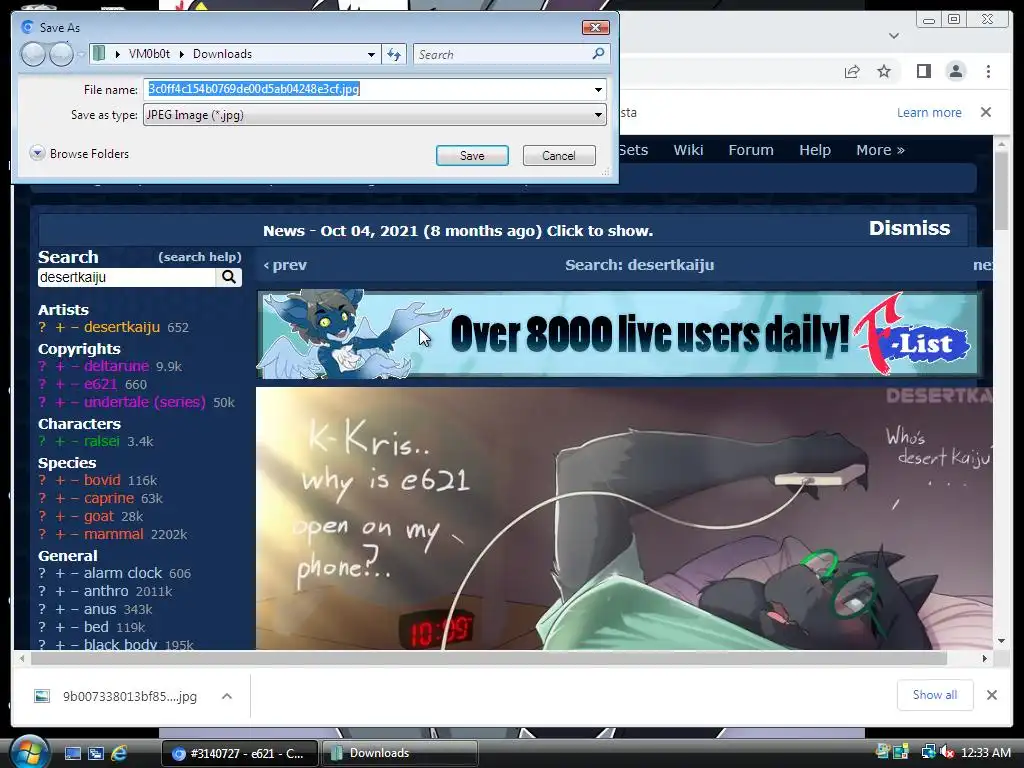Click the news header to show news
The image size is (1024, 768).
(x=458, y=231)
